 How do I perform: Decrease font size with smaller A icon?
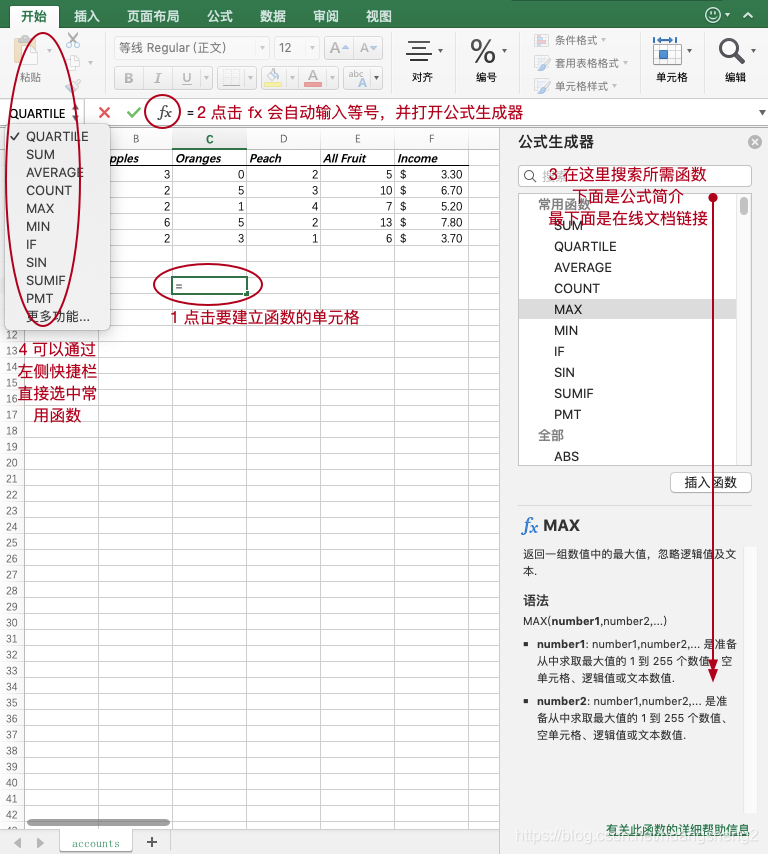368,48
